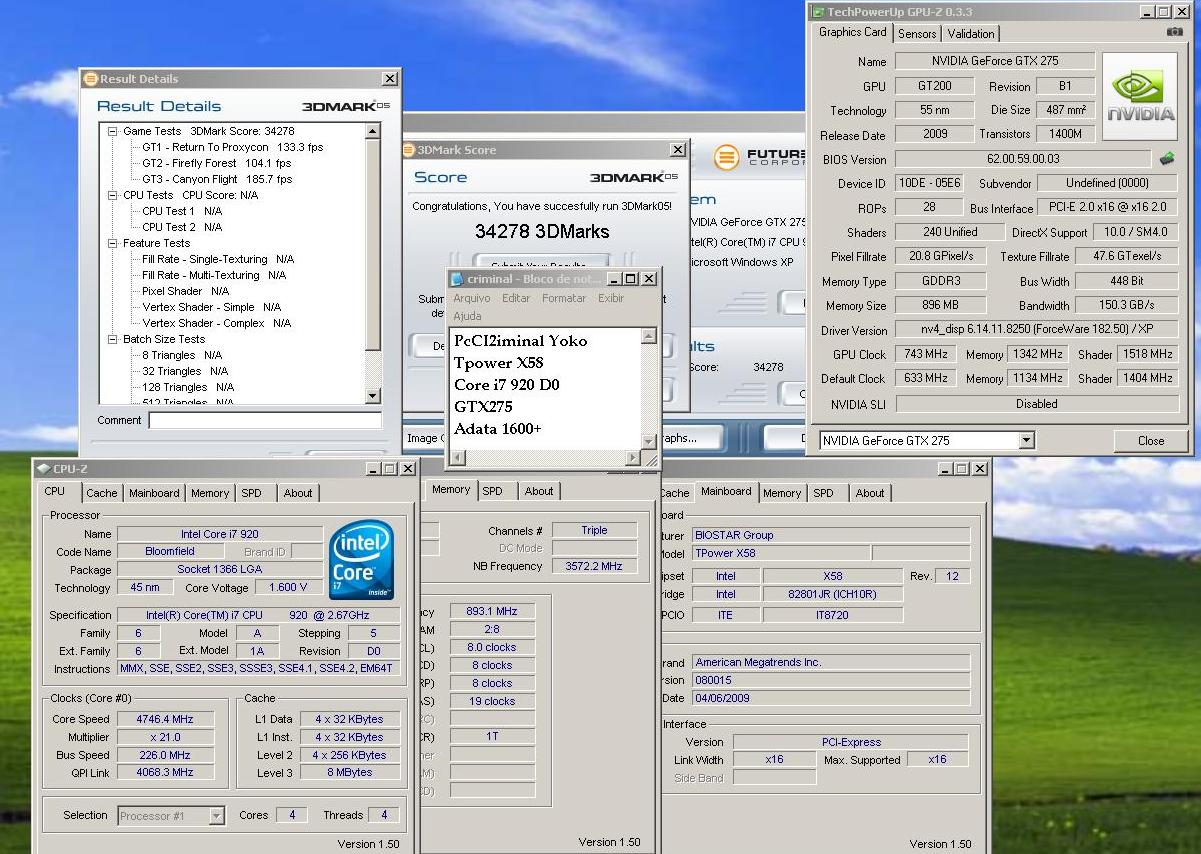This screenshot has height=854, width=1201.
Task: Click the CPU-Z title bar icon
Action: click(42, 468)
